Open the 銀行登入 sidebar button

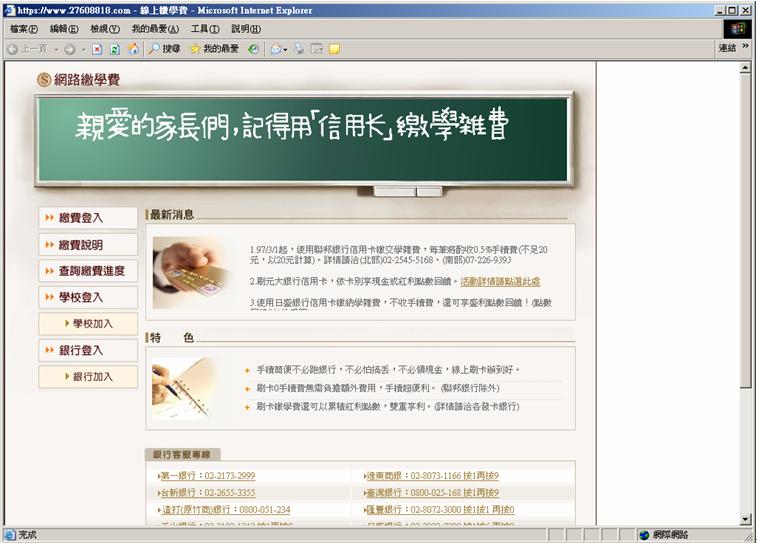[x=88, y=350]
